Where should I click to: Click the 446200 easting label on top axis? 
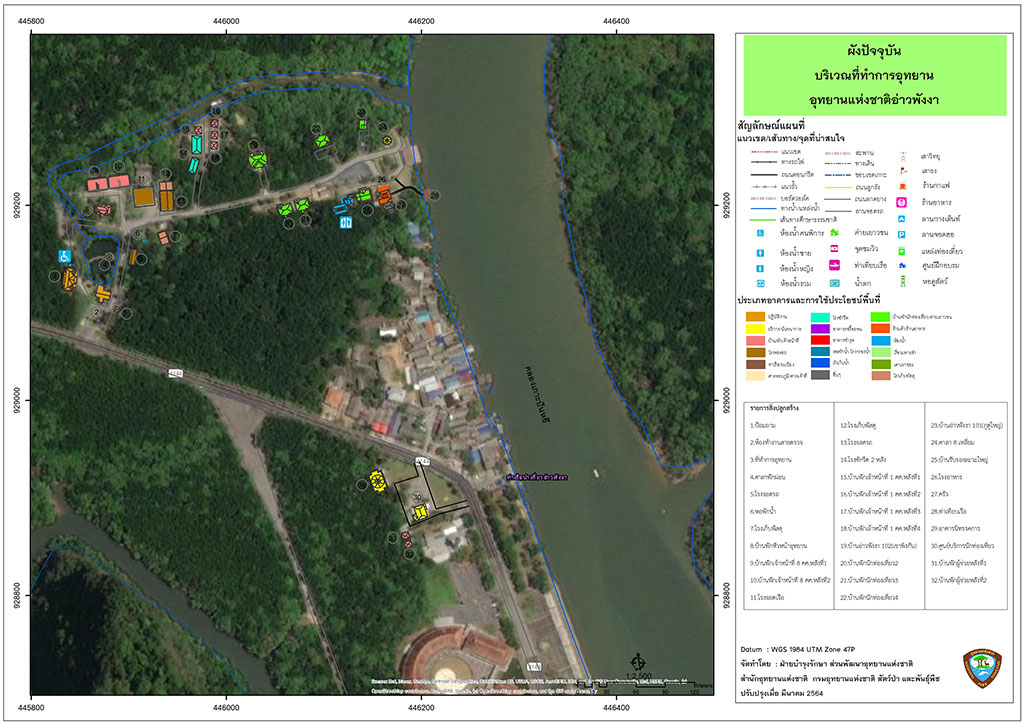point(421,22)
